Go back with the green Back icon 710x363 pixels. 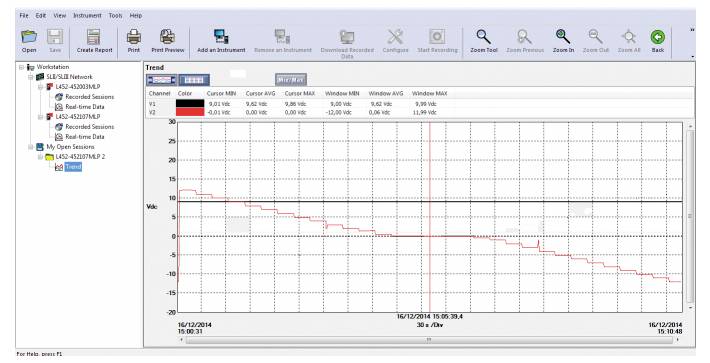click(657, 37)
